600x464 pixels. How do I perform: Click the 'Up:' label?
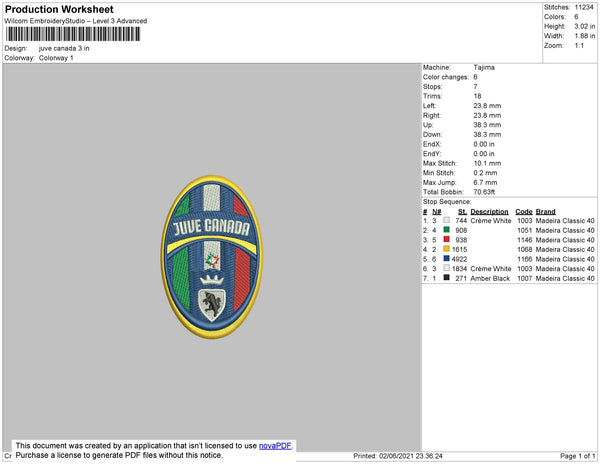click(428, 125)
